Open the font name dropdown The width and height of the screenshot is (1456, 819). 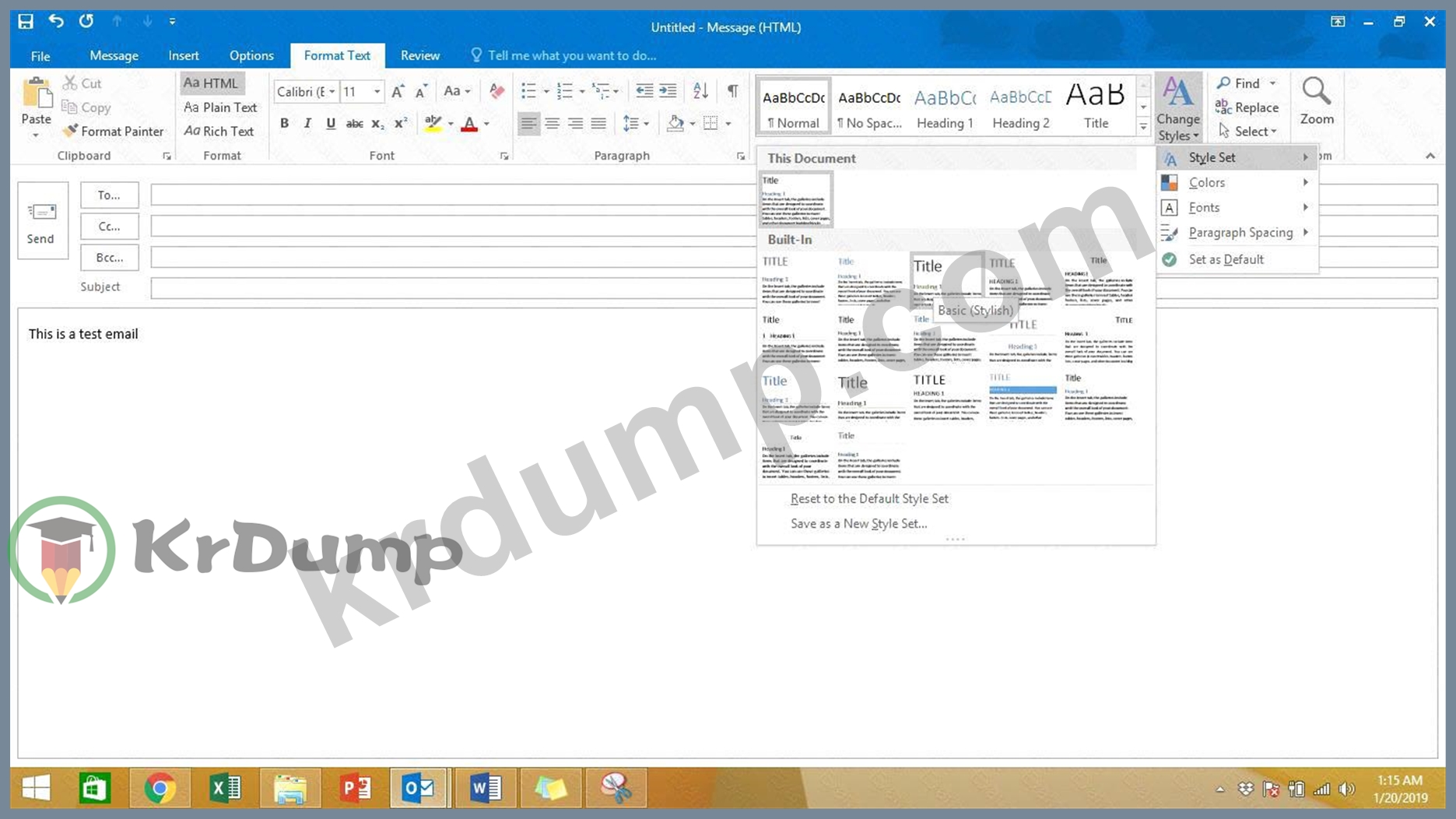(x=332, y=92)
